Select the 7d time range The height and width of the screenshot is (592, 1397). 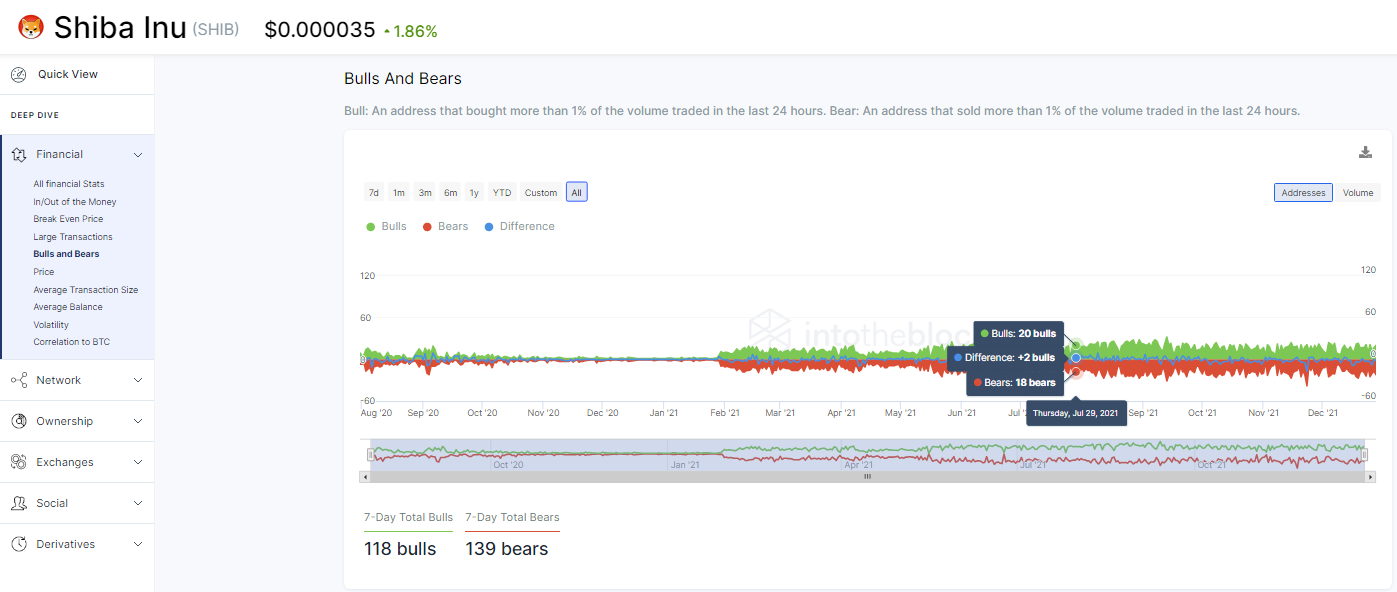374,192
